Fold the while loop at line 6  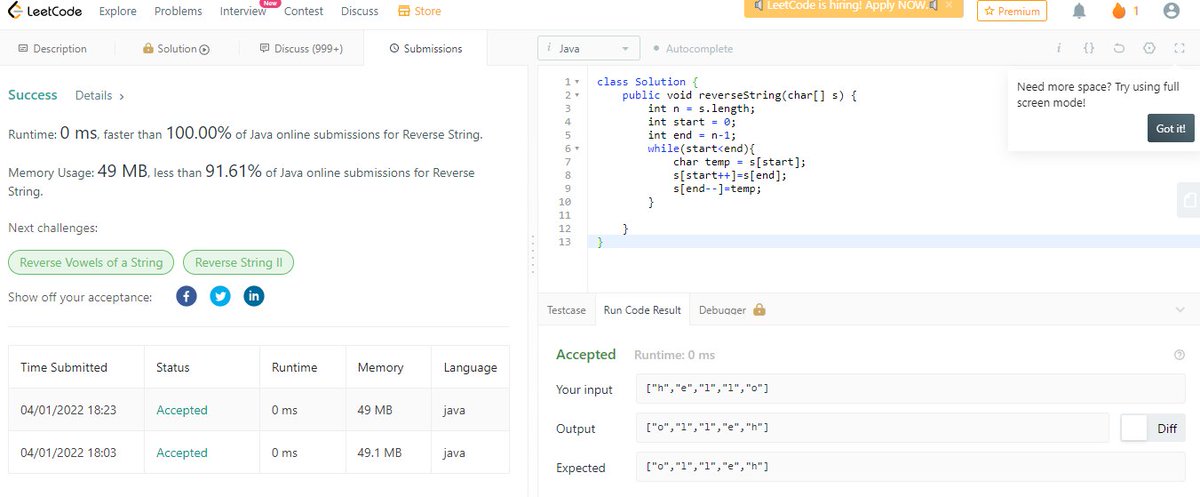click(x=577, y=149)
